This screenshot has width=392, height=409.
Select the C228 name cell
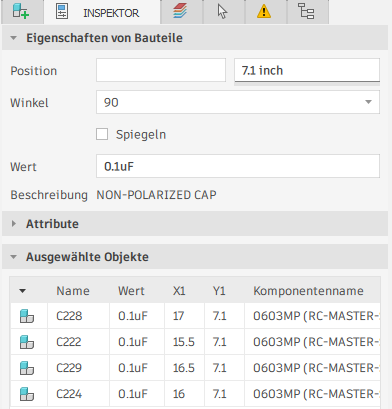(79, 316)
